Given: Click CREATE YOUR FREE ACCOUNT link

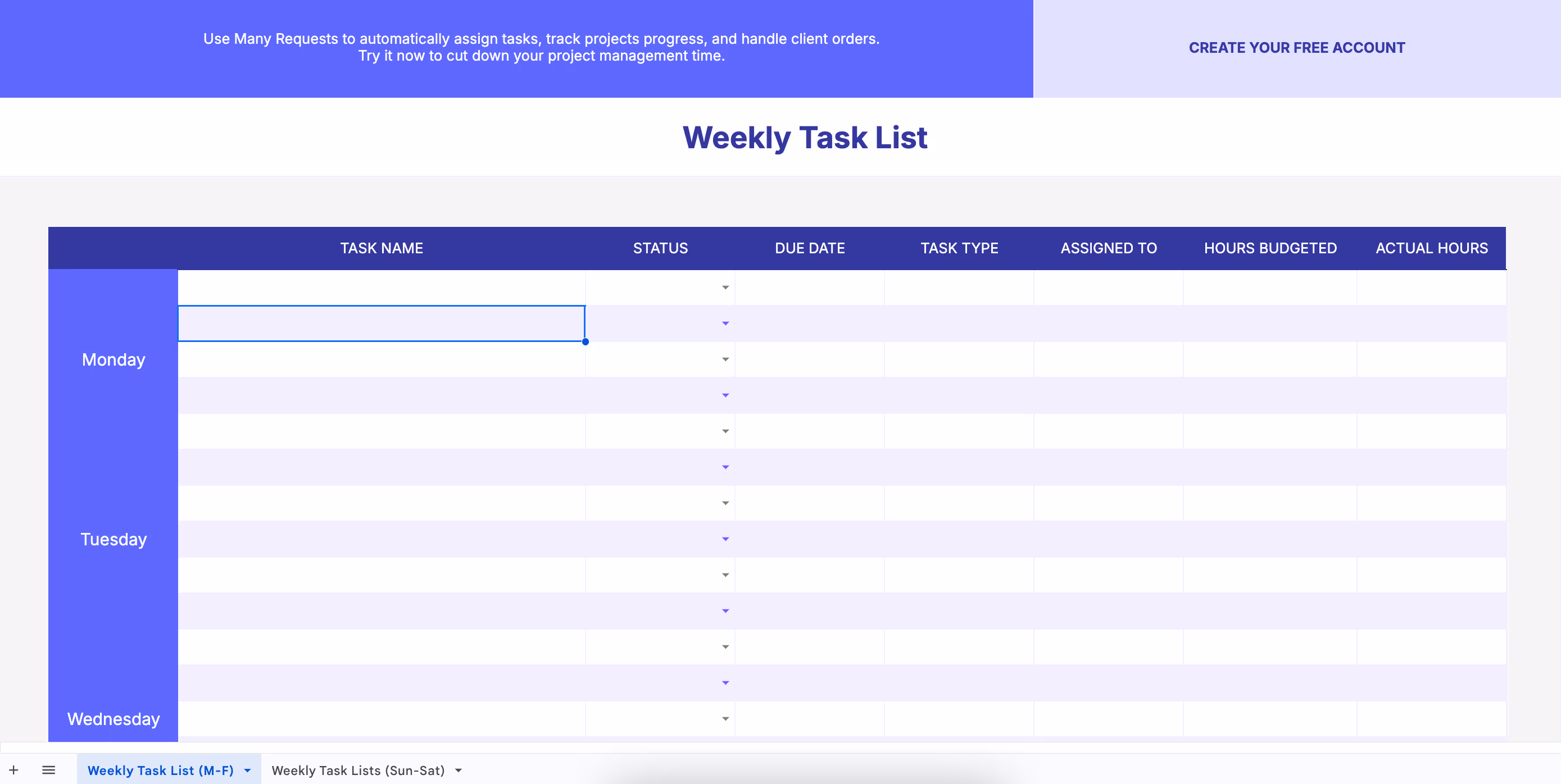Looking at the screenshot, I should 1297,48.
